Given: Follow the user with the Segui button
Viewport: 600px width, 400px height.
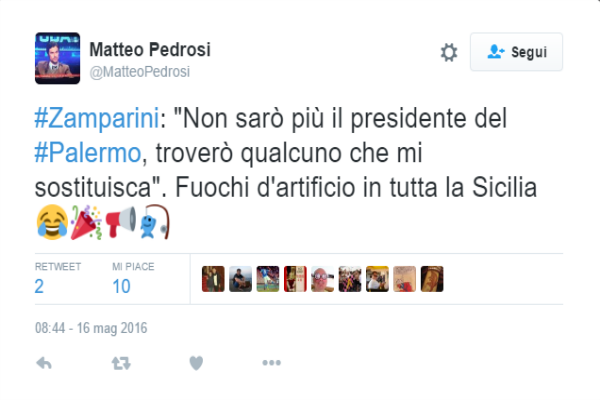Looking at the screenshot, I should pos(516,52).
